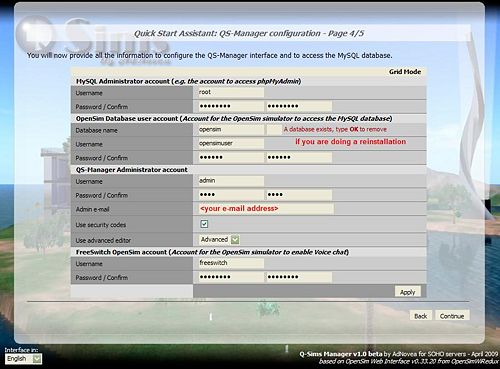The image size is (500, 369).
Task: Click the Use advanced editor label
Action: click(x=103, y=240)
